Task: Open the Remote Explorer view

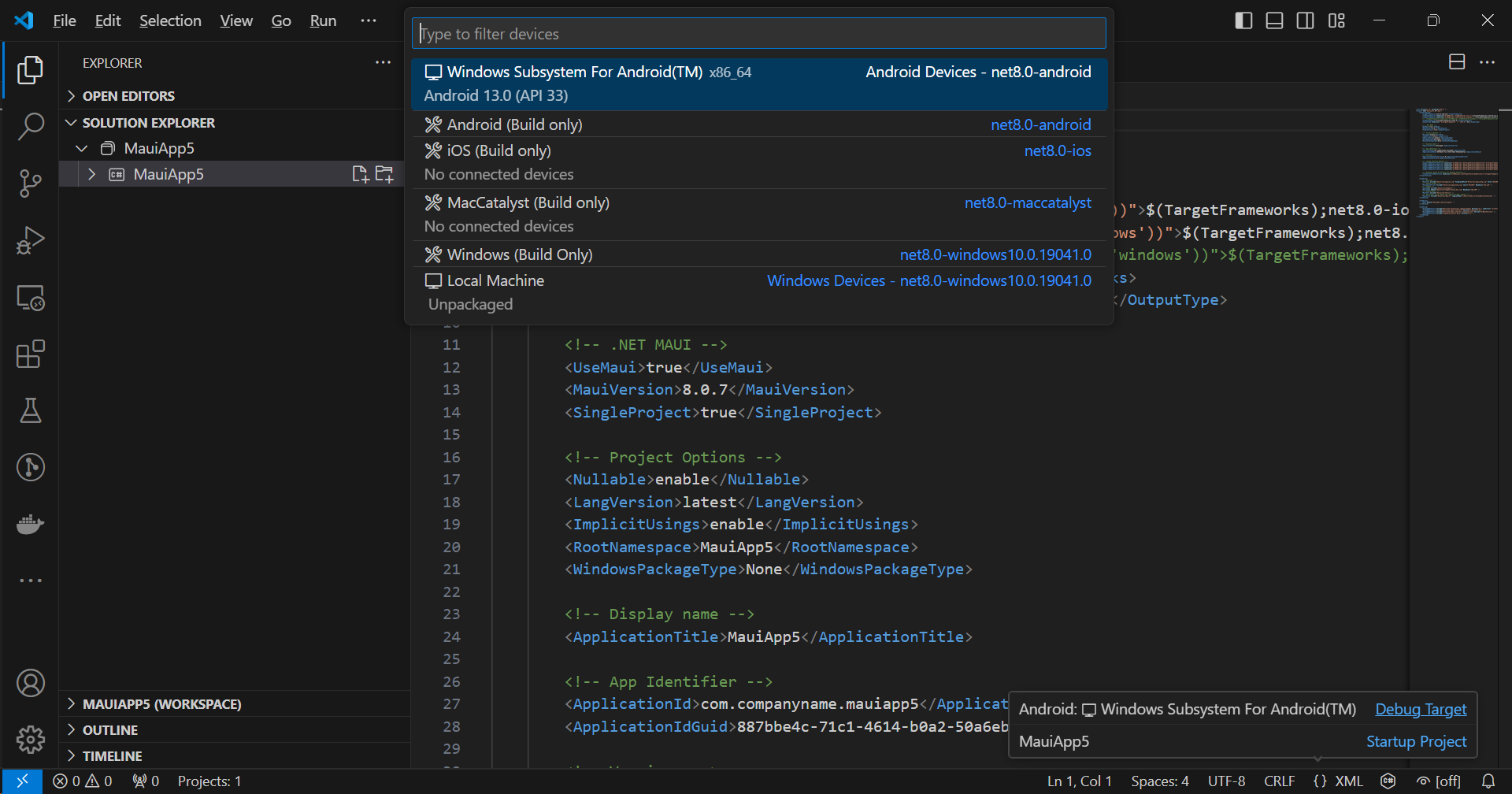Action: coord(30,298)
